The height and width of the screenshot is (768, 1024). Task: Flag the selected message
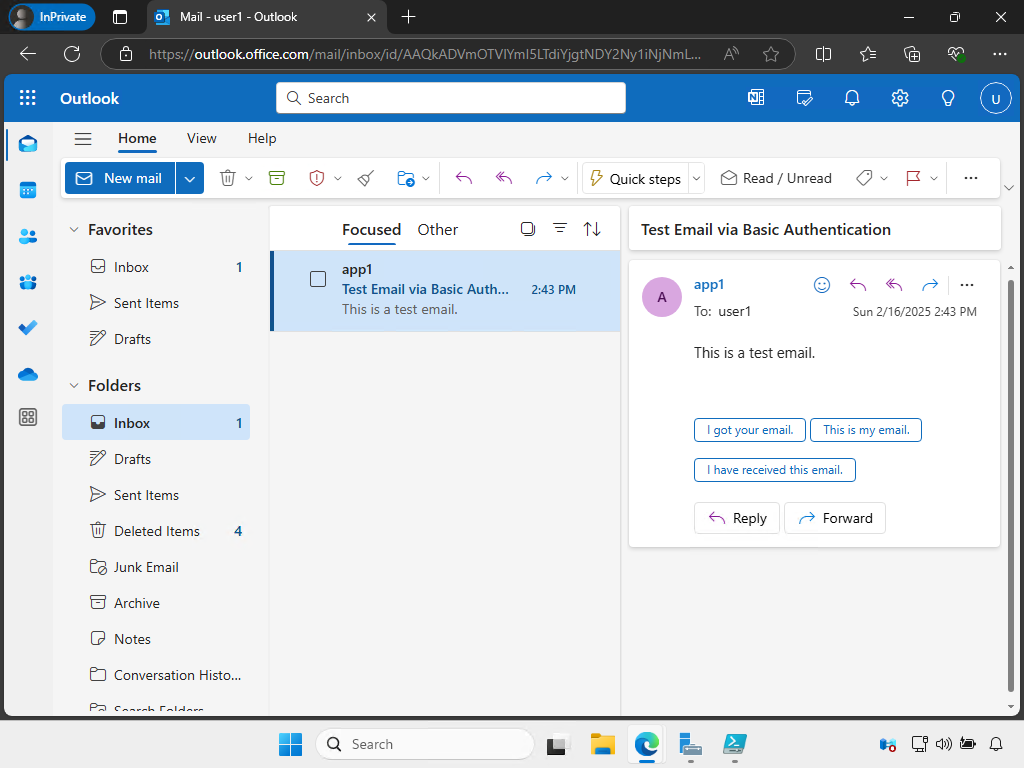(x=913, y=178)
